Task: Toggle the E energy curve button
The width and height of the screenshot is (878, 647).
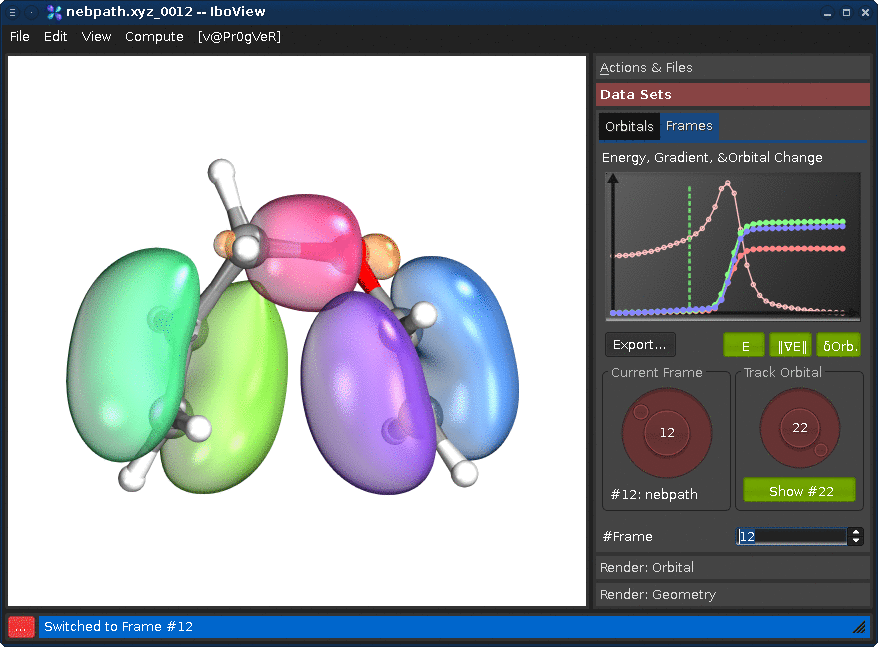Action: point(744,346)
